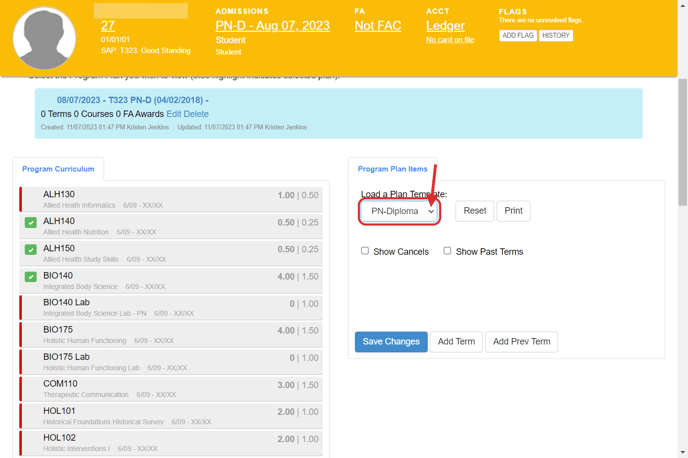The height and width of the screenshot is (458, 688).
Task: Enable the Show Cancels checkbox
Action: pyautogui.click(x=365, y=251)
